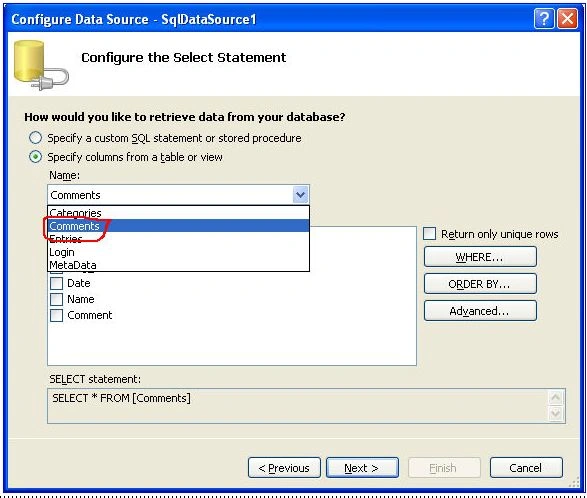Close the Configure Data Source dialog
This screenshot has width=587, height=498.
click(568, 18)
